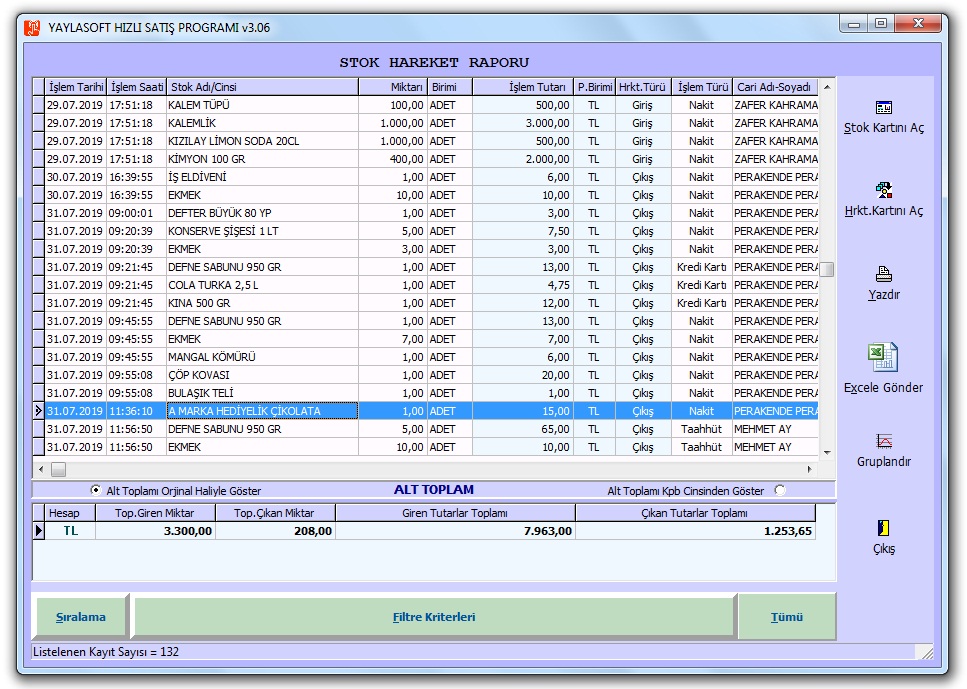Select the MANGAL KÖMÜRÜ cell
The height and width of the screenshot is (689, 967).
click(x=262, y=357)
